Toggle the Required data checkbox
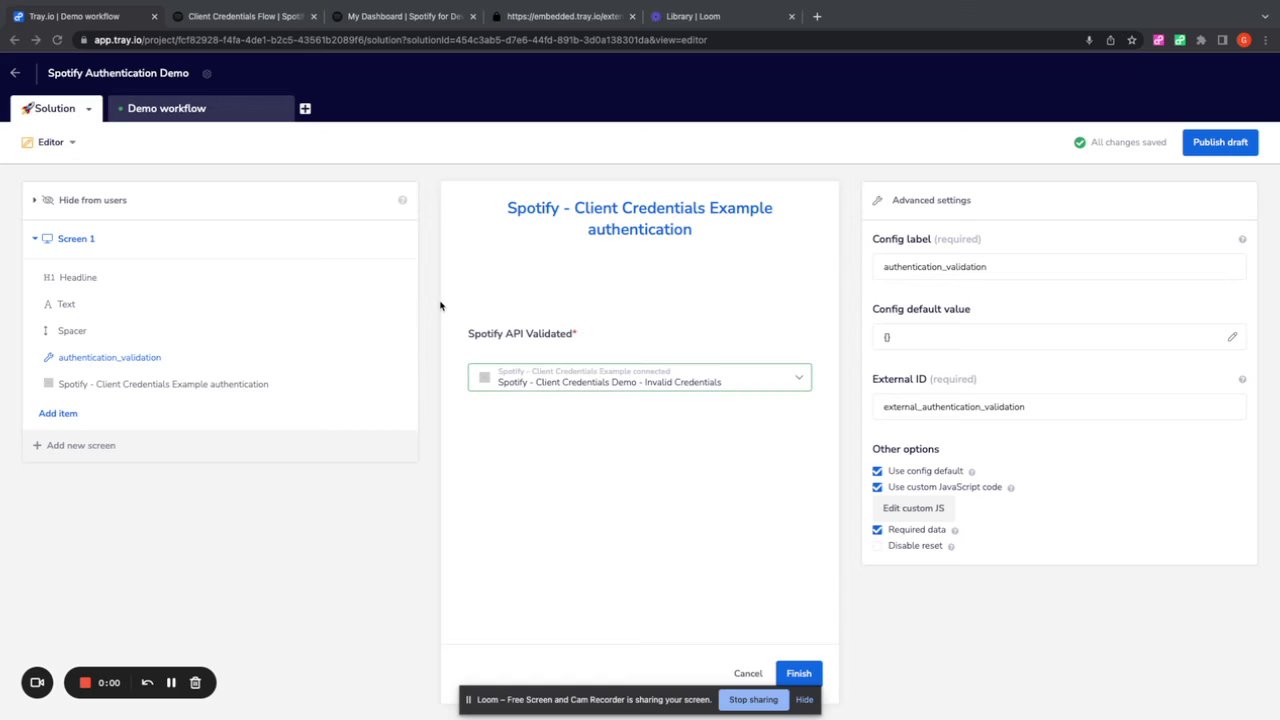Image resolution: width=1280 pixels, height=720 pixels. tap(878, 530)
